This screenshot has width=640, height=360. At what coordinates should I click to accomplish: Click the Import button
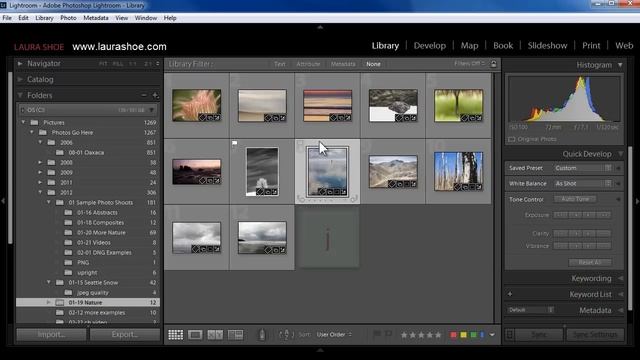pyautogui.click(x=51, y=335)
